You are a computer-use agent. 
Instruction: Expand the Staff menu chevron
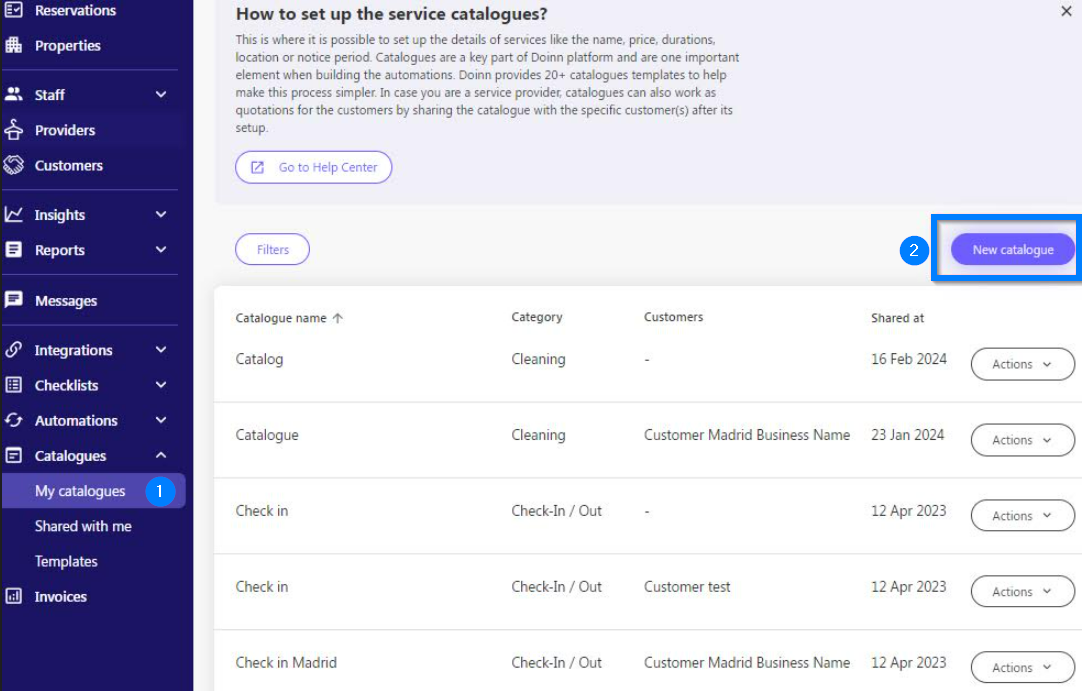tap(161, 95)
